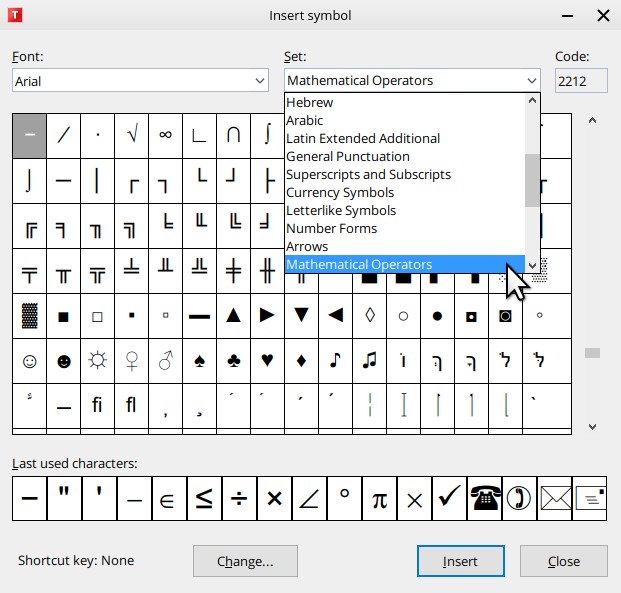
Task: Choose the pi symbol in last used characters
Action: tap(379, 499)
